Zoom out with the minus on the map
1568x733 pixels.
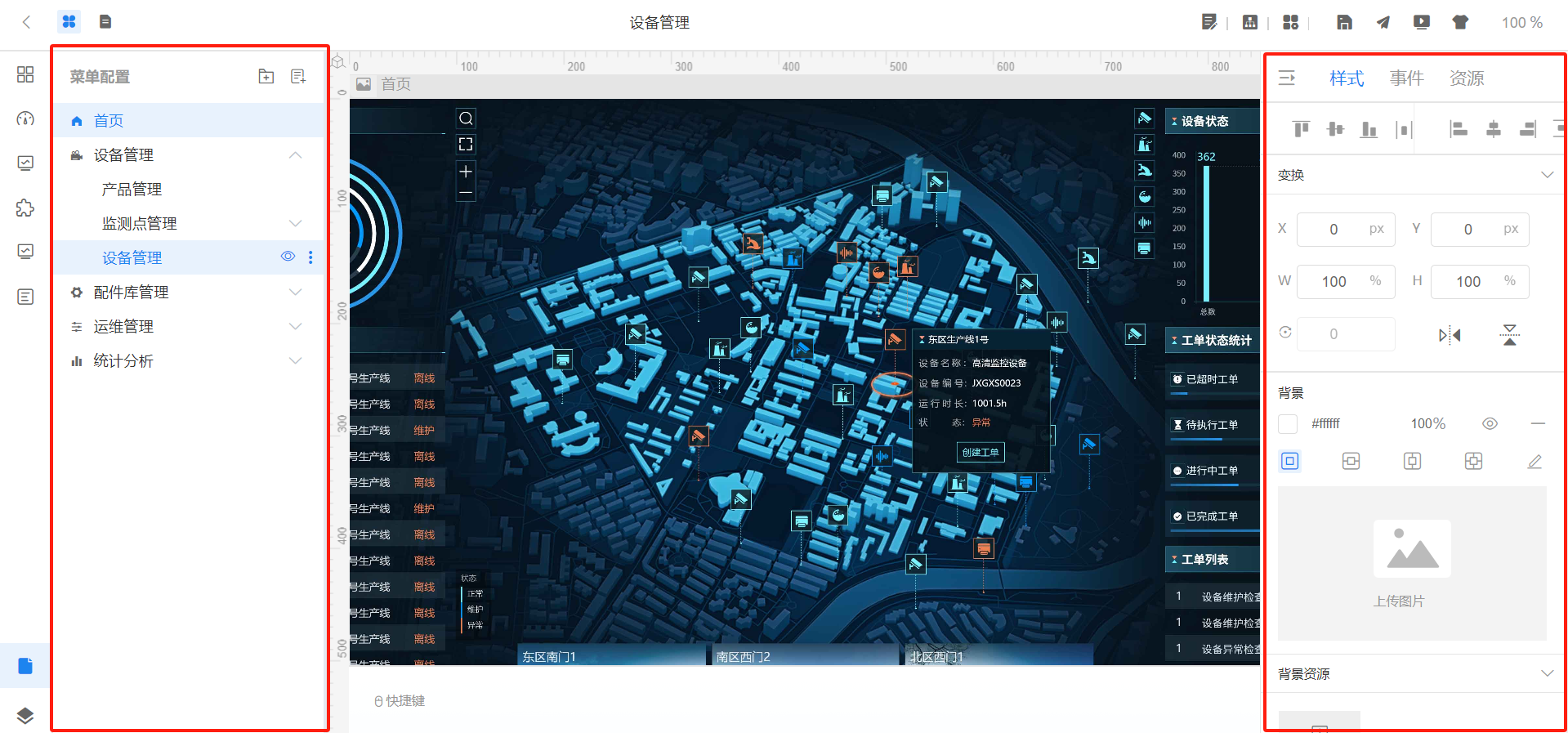point(466,194)
